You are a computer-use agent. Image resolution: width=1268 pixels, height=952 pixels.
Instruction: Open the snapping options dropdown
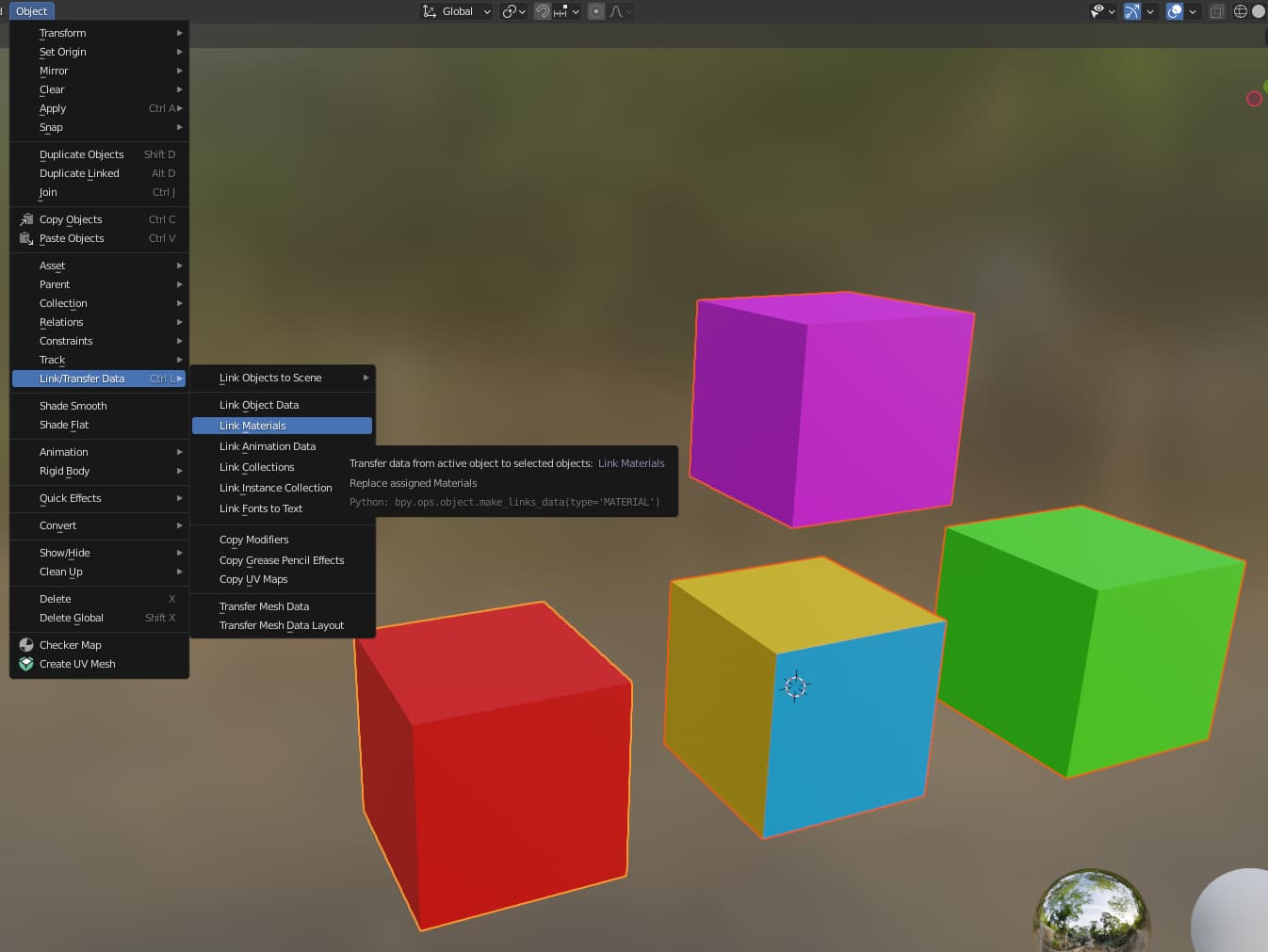coord(566,11)
